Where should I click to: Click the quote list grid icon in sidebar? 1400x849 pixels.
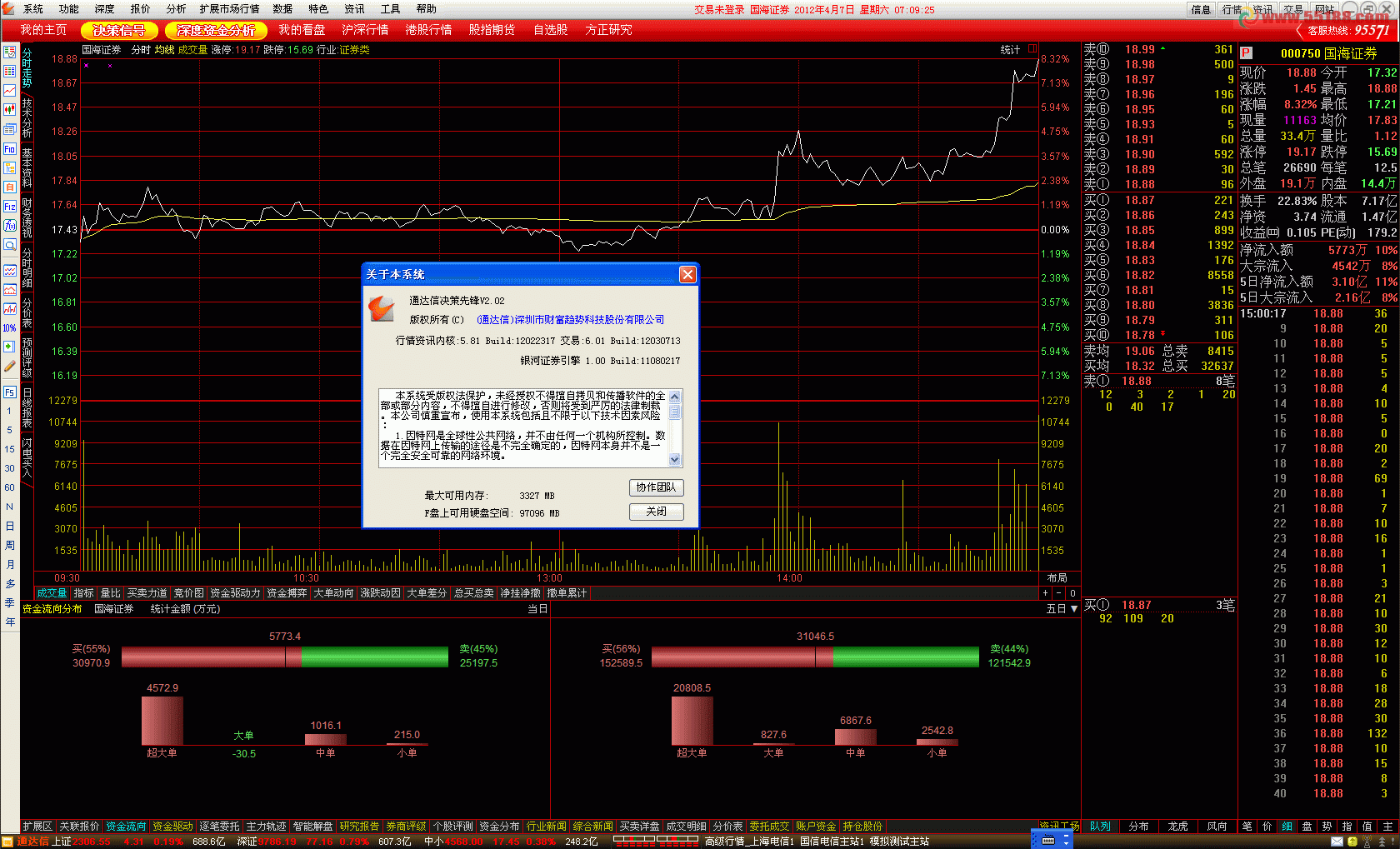(x=9, y=71)
